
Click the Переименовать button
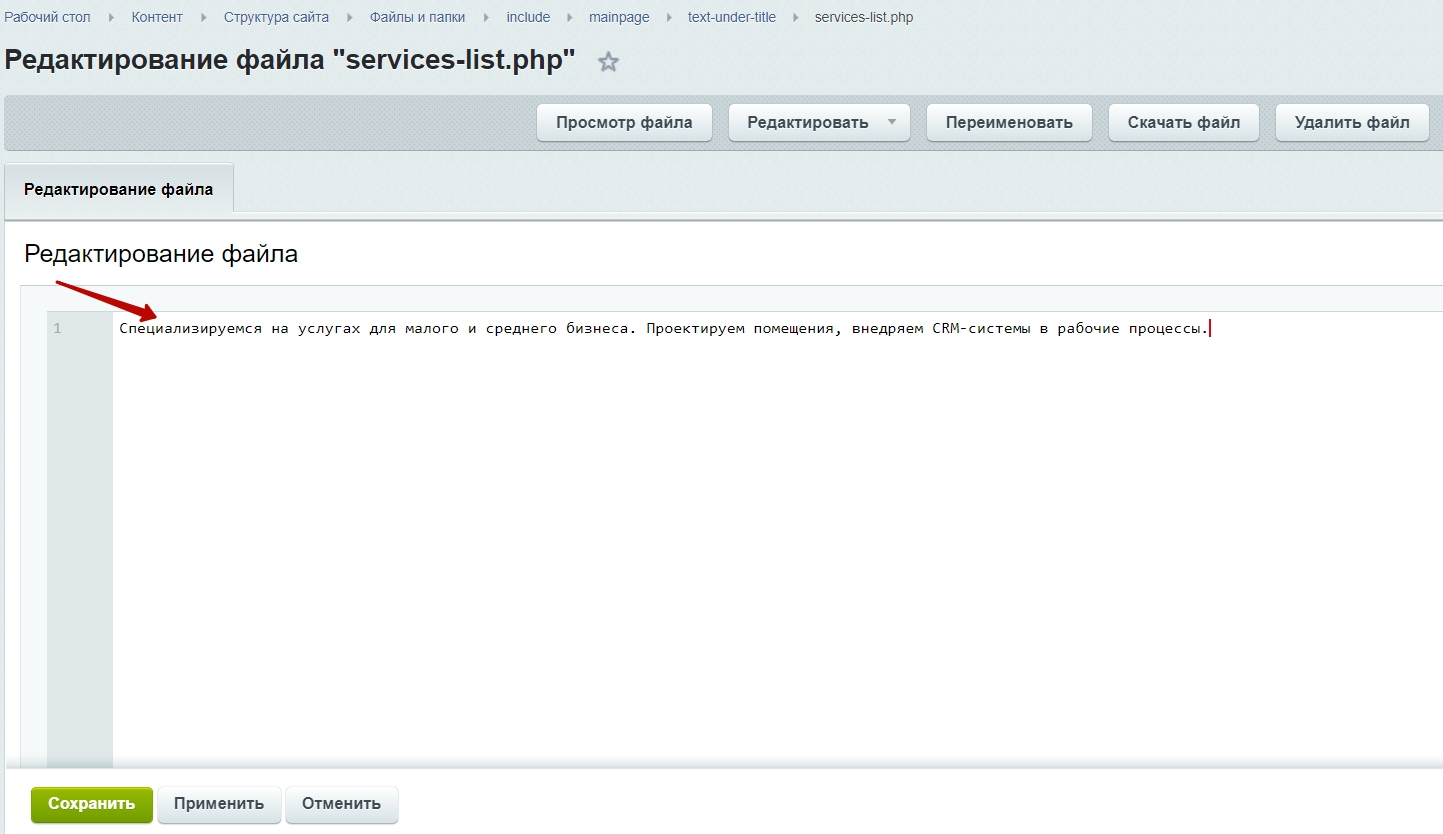coord(1009,123)
